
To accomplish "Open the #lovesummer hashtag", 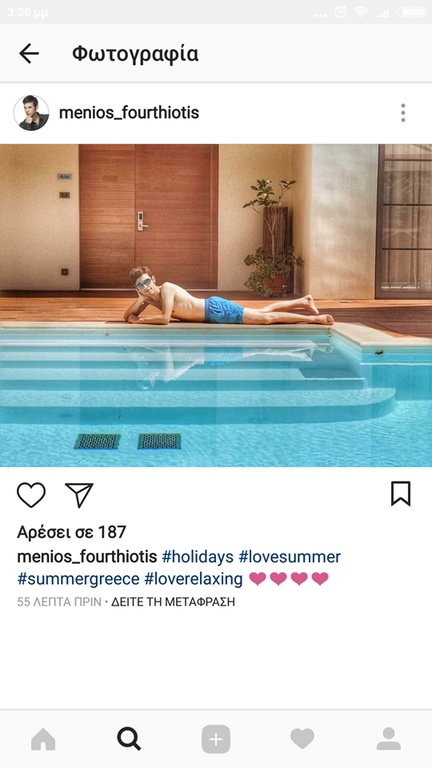I will [289, 557].
